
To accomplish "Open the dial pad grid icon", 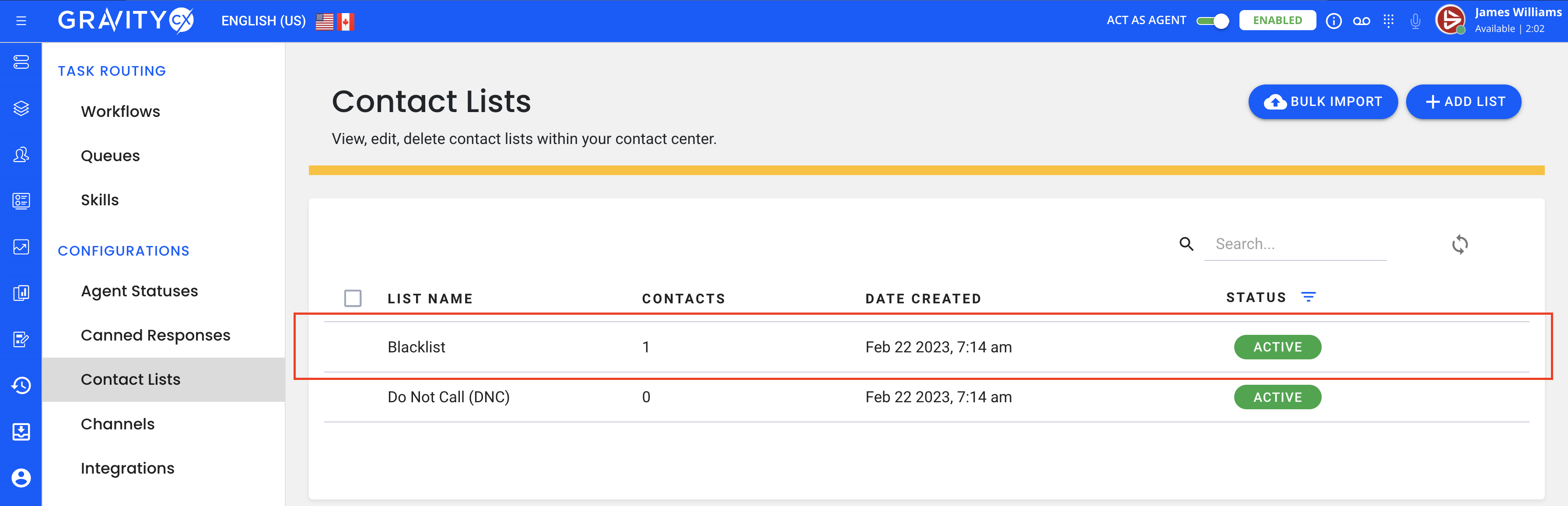I will tap(1389, 21).
